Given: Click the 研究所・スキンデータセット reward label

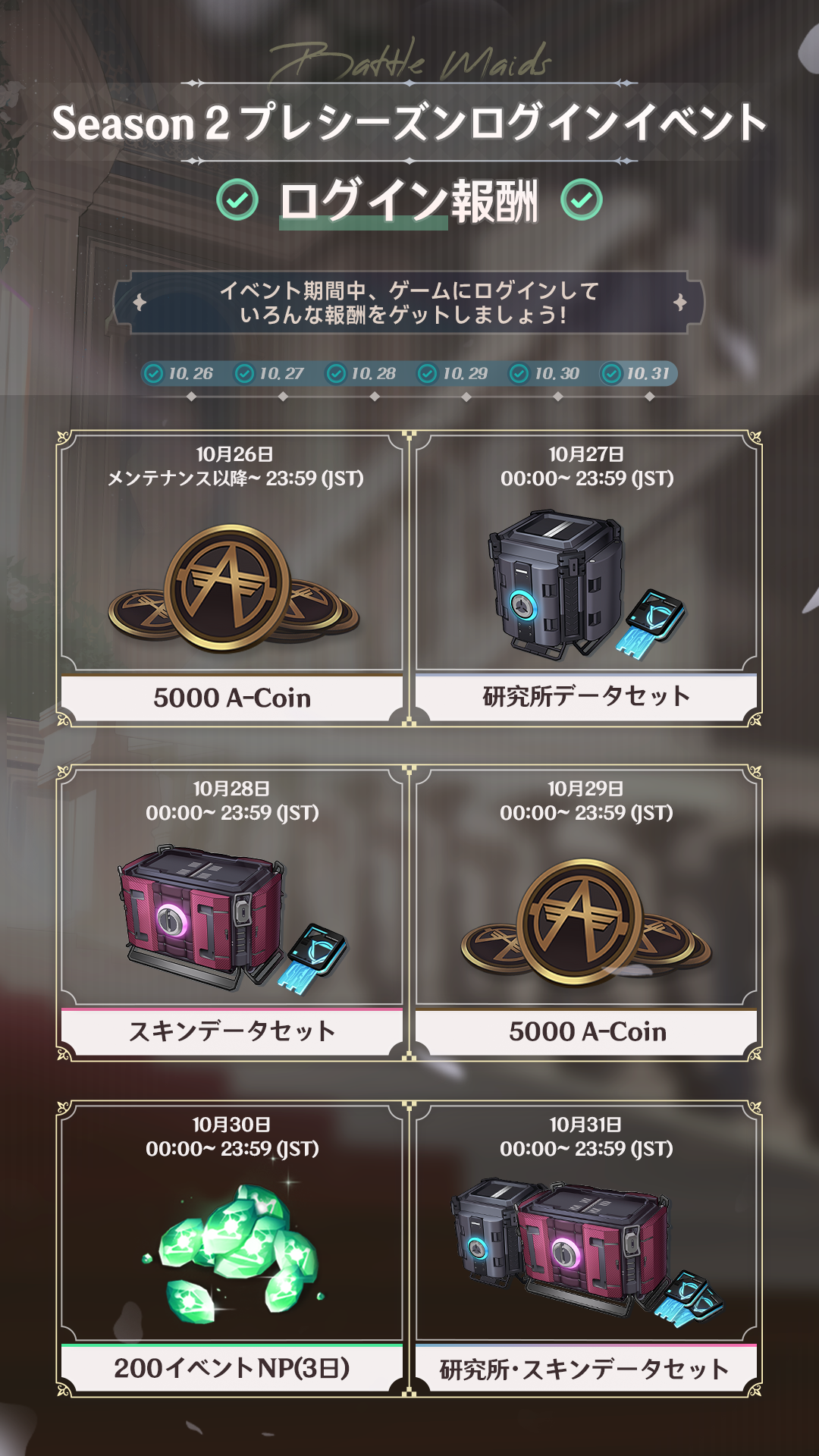Looking at the screenshot, I should click(x=585, y=1369).
